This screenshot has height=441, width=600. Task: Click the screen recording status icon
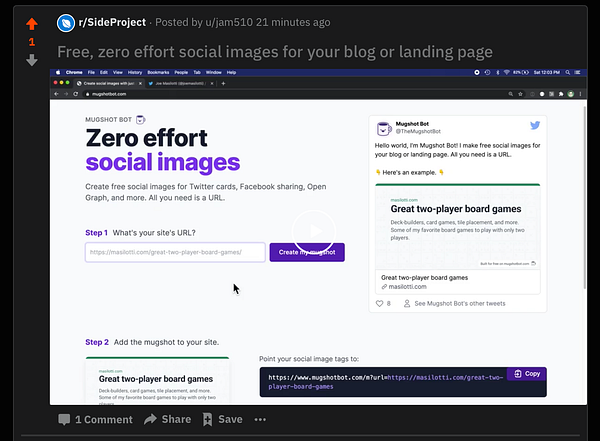pyautogui.click(x=477, y=72)
